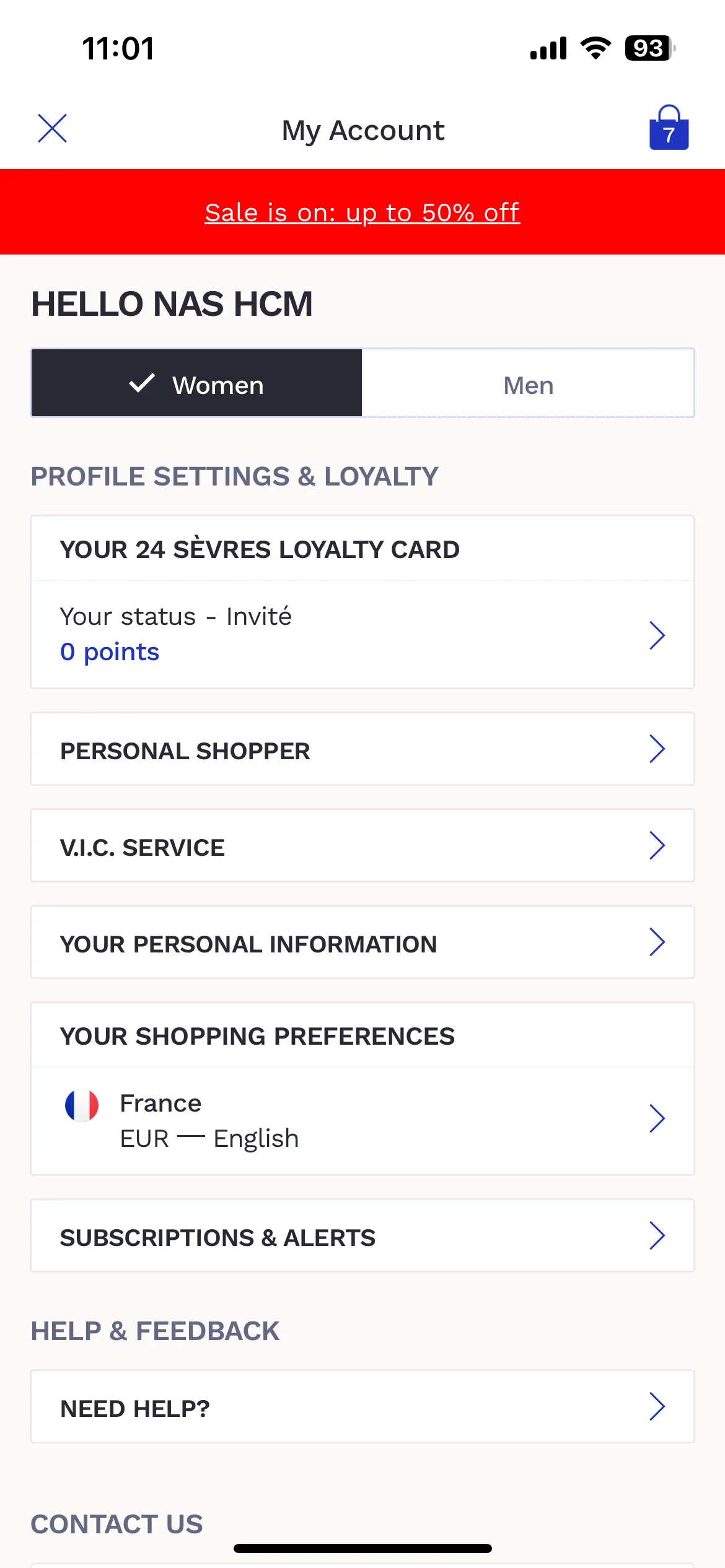Follow the Sale is on 50% off link
The image size is (725, 1568).
362,212
